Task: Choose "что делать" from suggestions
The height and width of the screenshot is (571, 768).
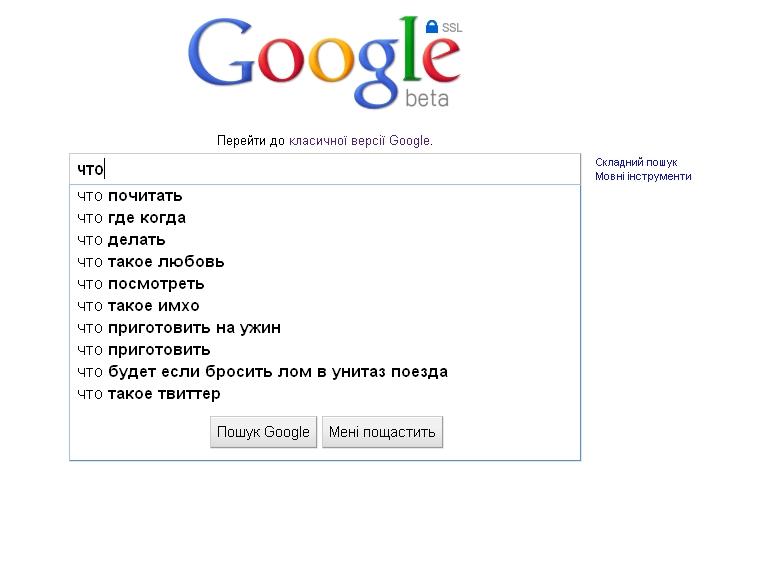Action: coord(122,240)
